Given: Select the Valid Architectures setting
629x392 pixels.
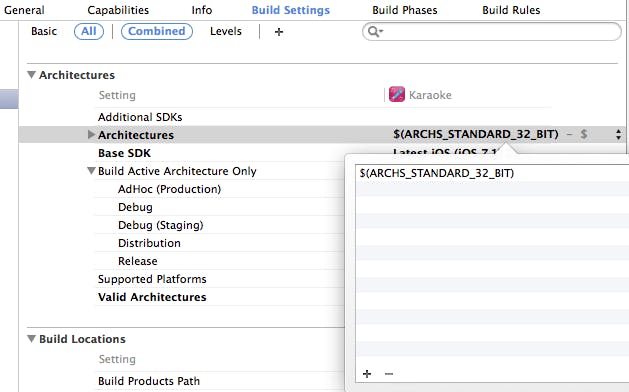Looking at the screenshot, I should [x=152, y=297].
